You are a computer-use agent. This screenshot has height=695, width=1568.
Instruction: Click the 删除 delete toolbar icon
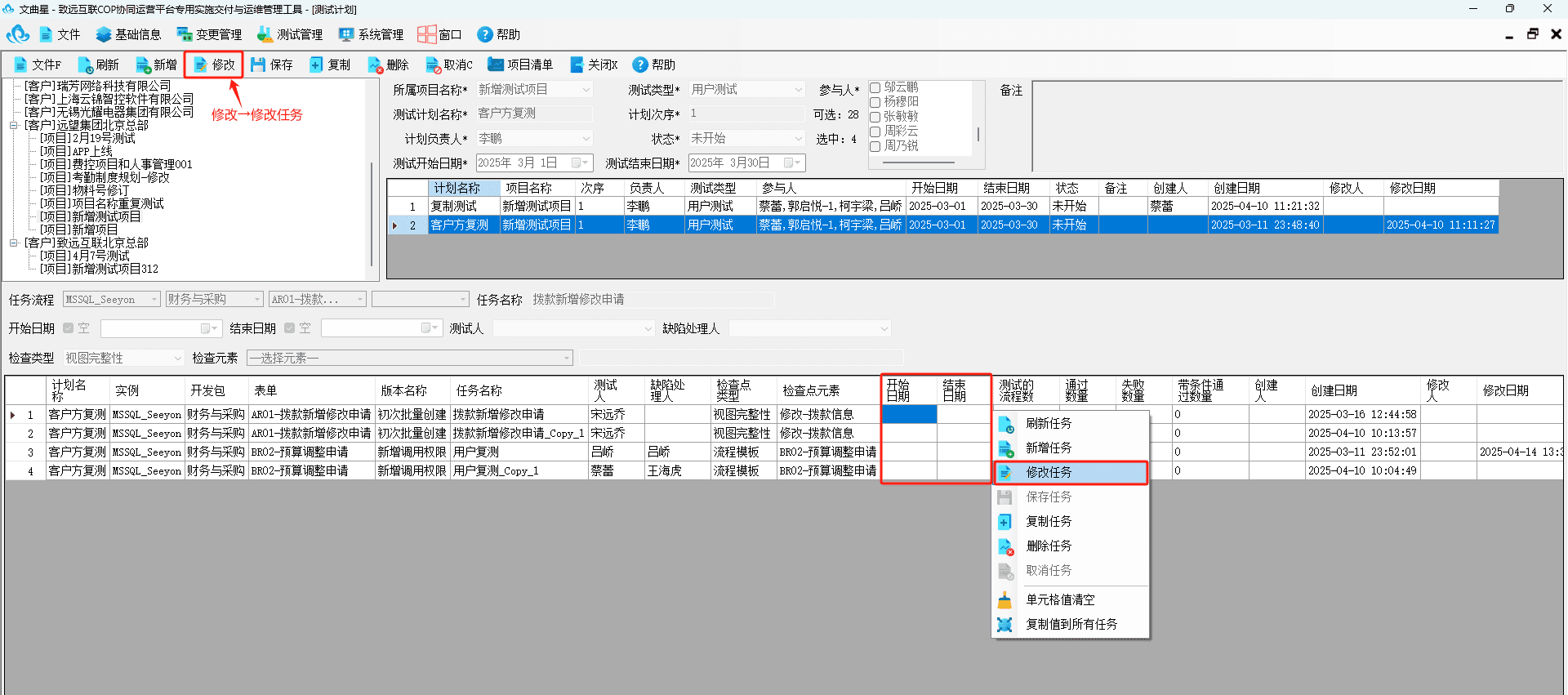coord(375,65)
